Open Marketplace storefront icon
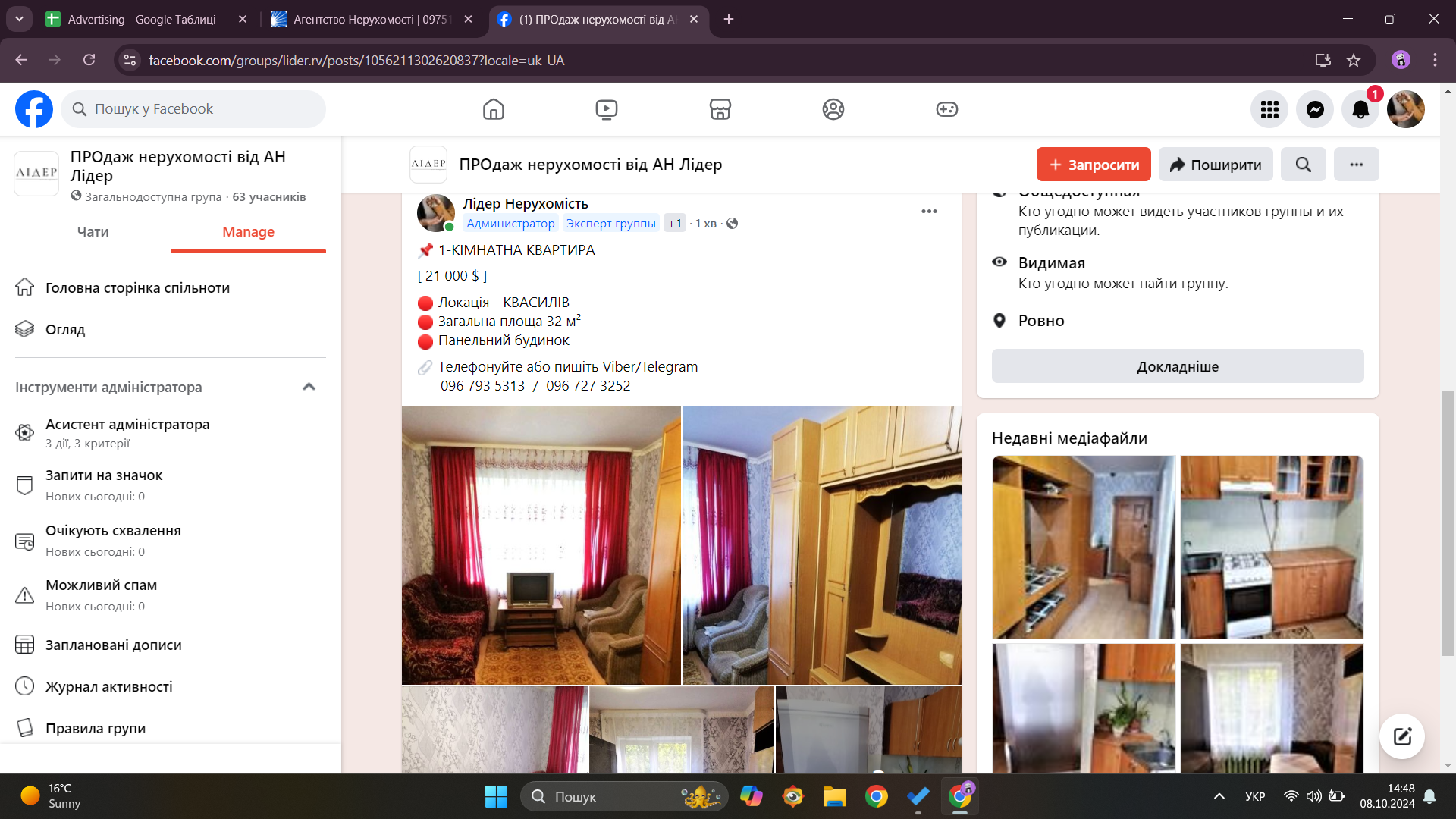 [720, 109]
